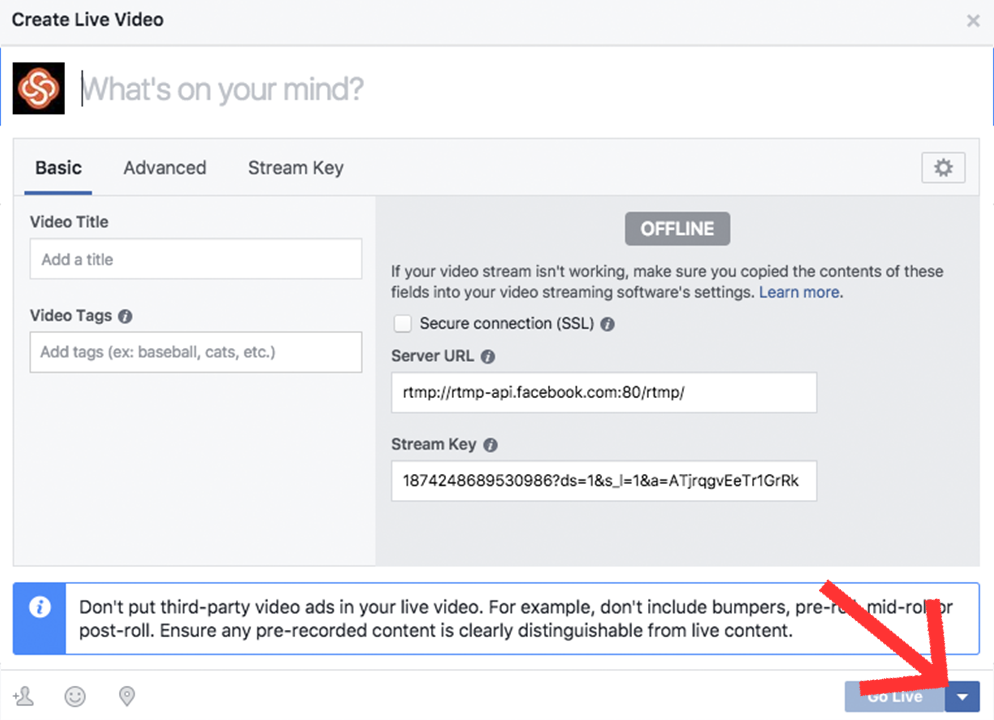Click the Video Tags input field
Viewport: 994px width, 720px height.
coord(196,352)
